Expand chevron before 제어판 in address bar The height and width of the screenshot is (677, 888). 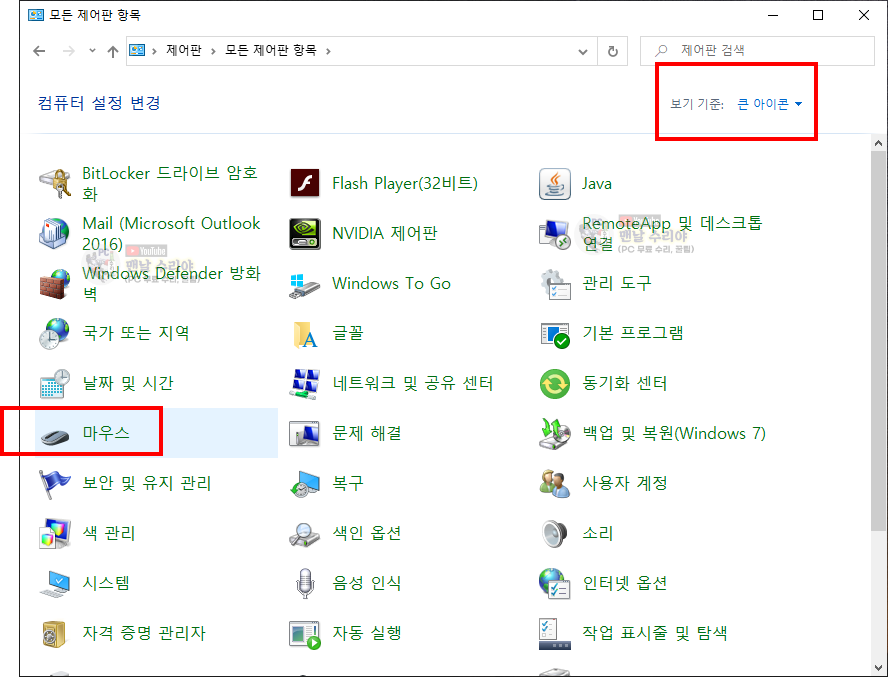154,51
